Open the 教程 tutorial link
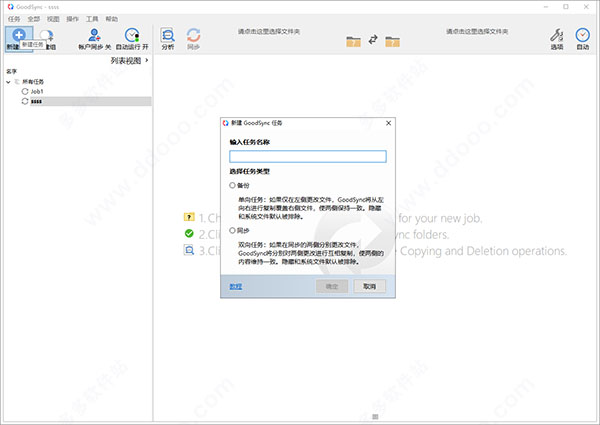Viewport: 600px width, 425px height. (x=236, y=287)
